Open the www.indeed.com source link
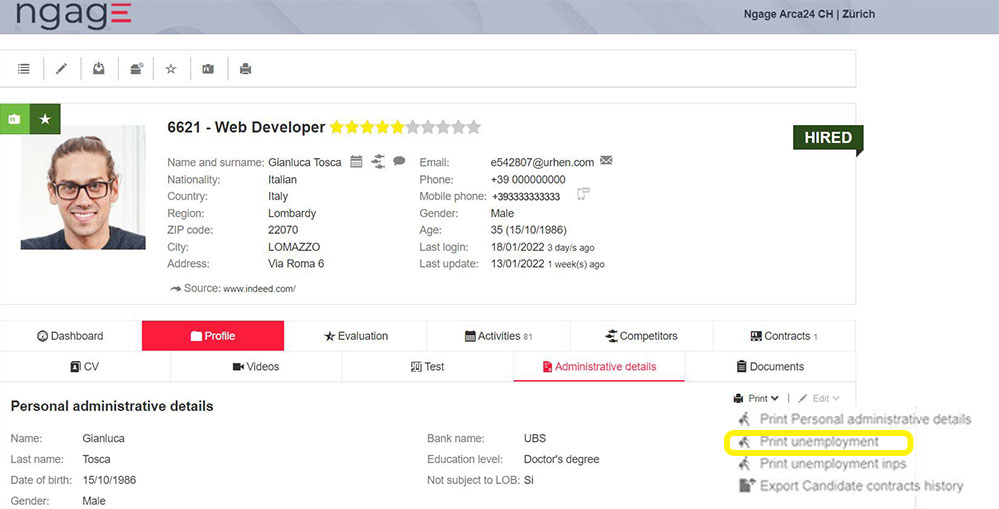This screenshot has width=999, height=509. pyautogui.click(x=258, y=289)
